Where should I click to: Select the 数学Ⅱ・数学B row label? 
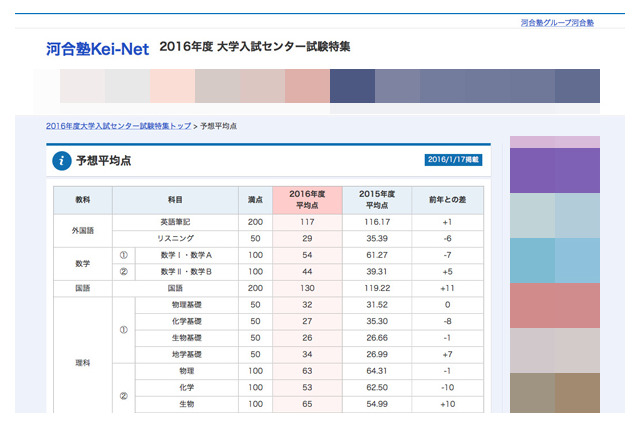[x=187, y=272]
